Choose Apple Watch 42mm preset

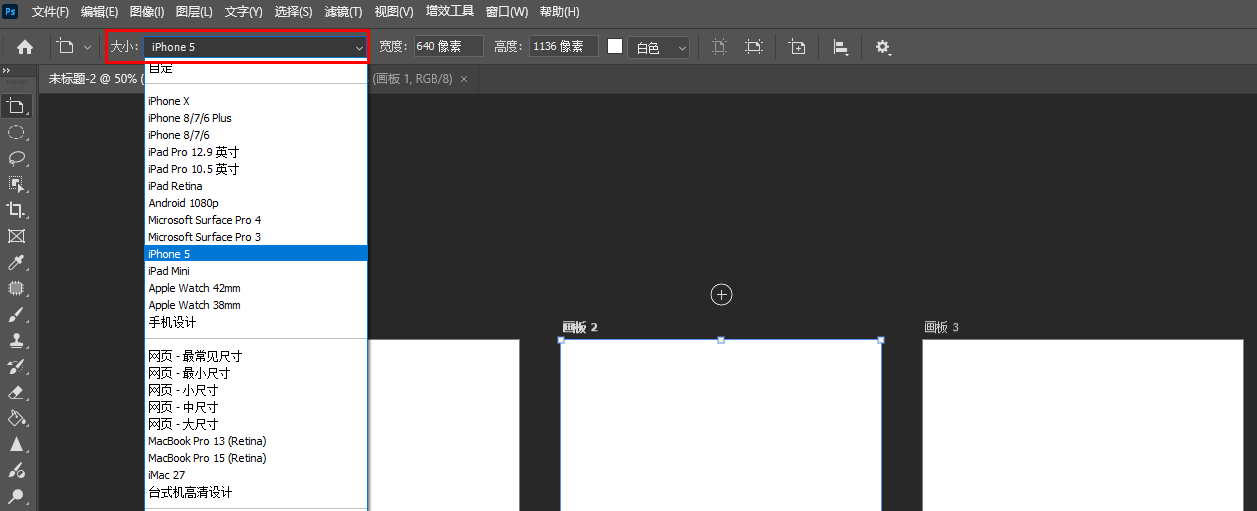[x=256, y=288]
